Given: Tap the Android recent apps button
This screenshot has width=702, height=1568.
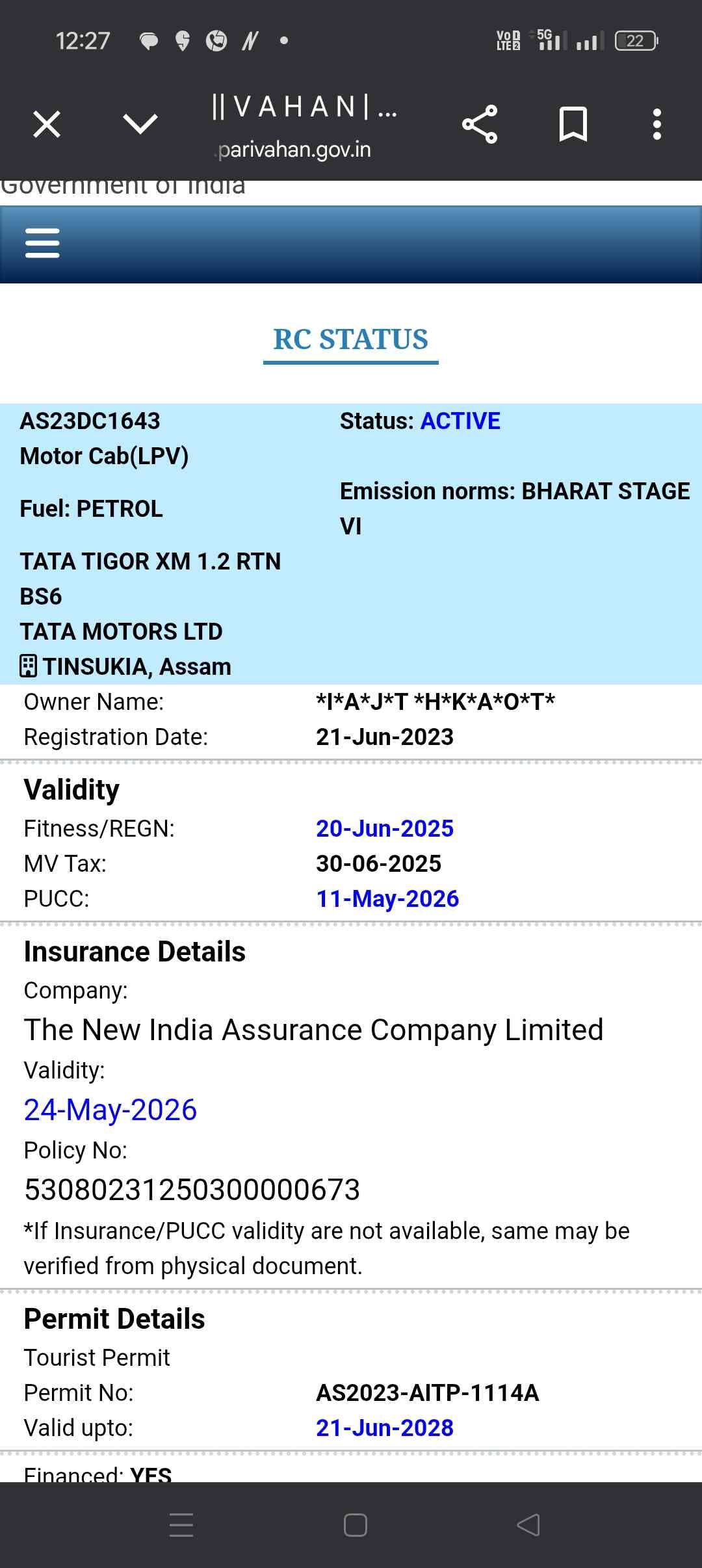Looking at the screenshot, I should click(181, 1524).
